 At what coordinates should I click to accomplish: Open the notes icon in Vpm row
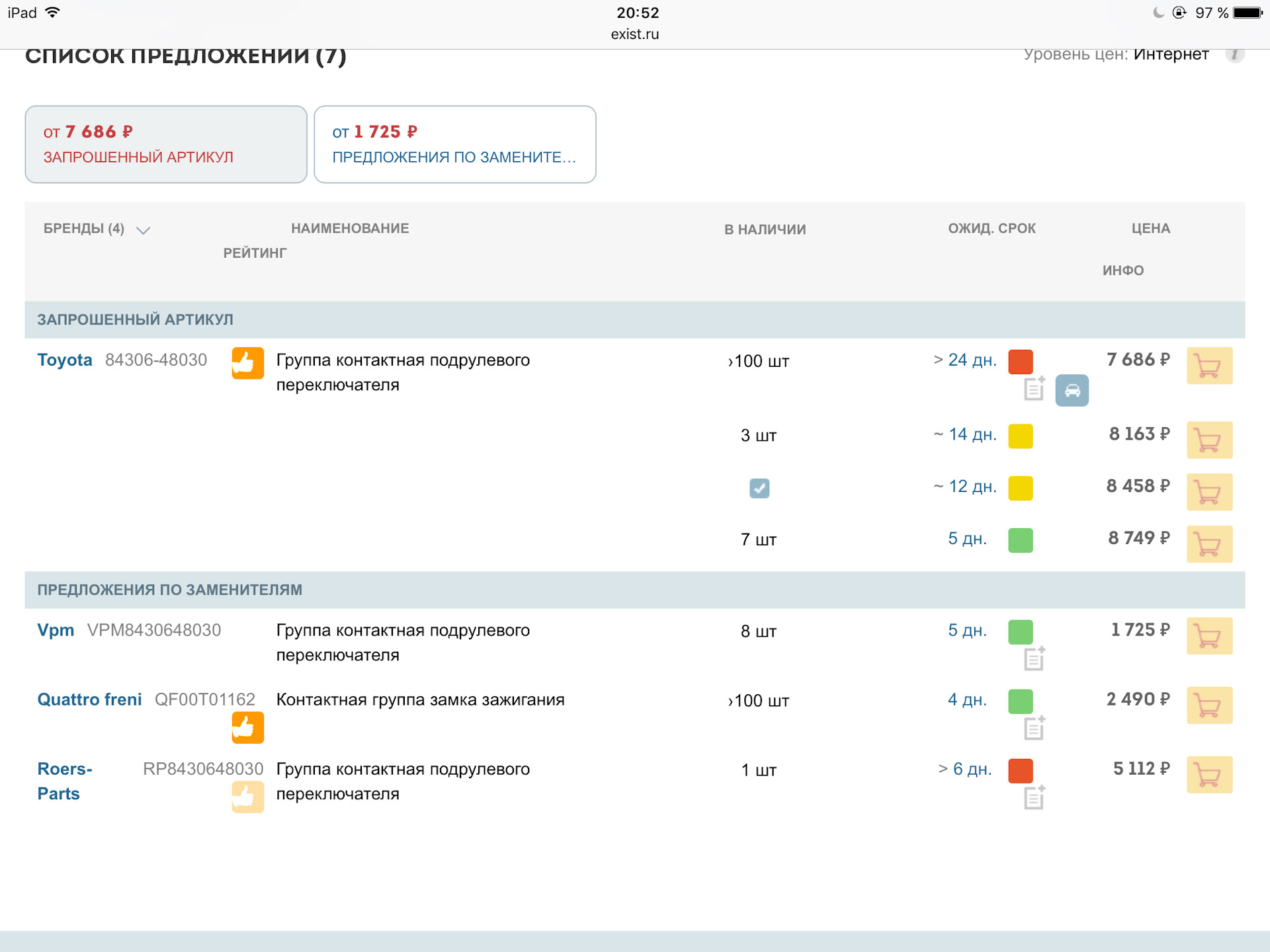coord(1034,658)
